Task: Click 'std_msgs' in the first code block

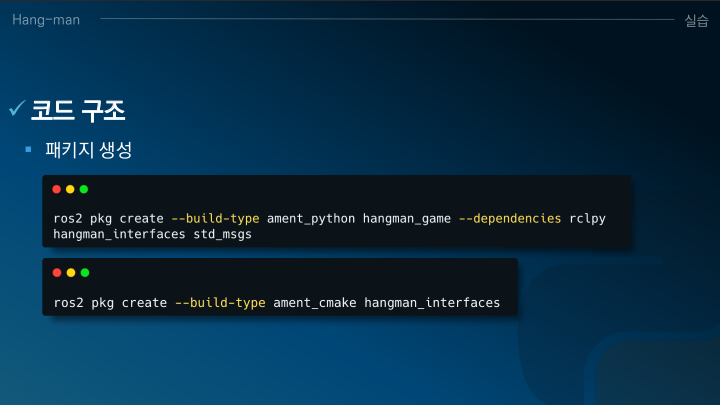Action: coord(222,234)
